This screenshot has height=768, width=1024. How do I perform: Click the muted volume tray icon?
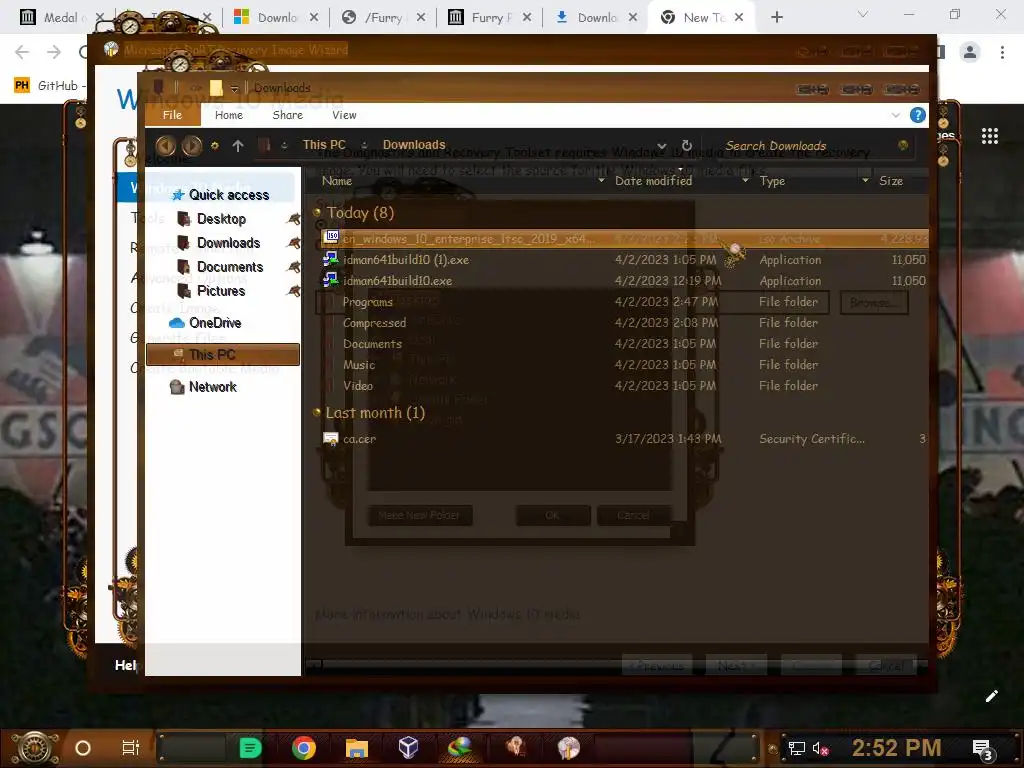pos(820,748)
